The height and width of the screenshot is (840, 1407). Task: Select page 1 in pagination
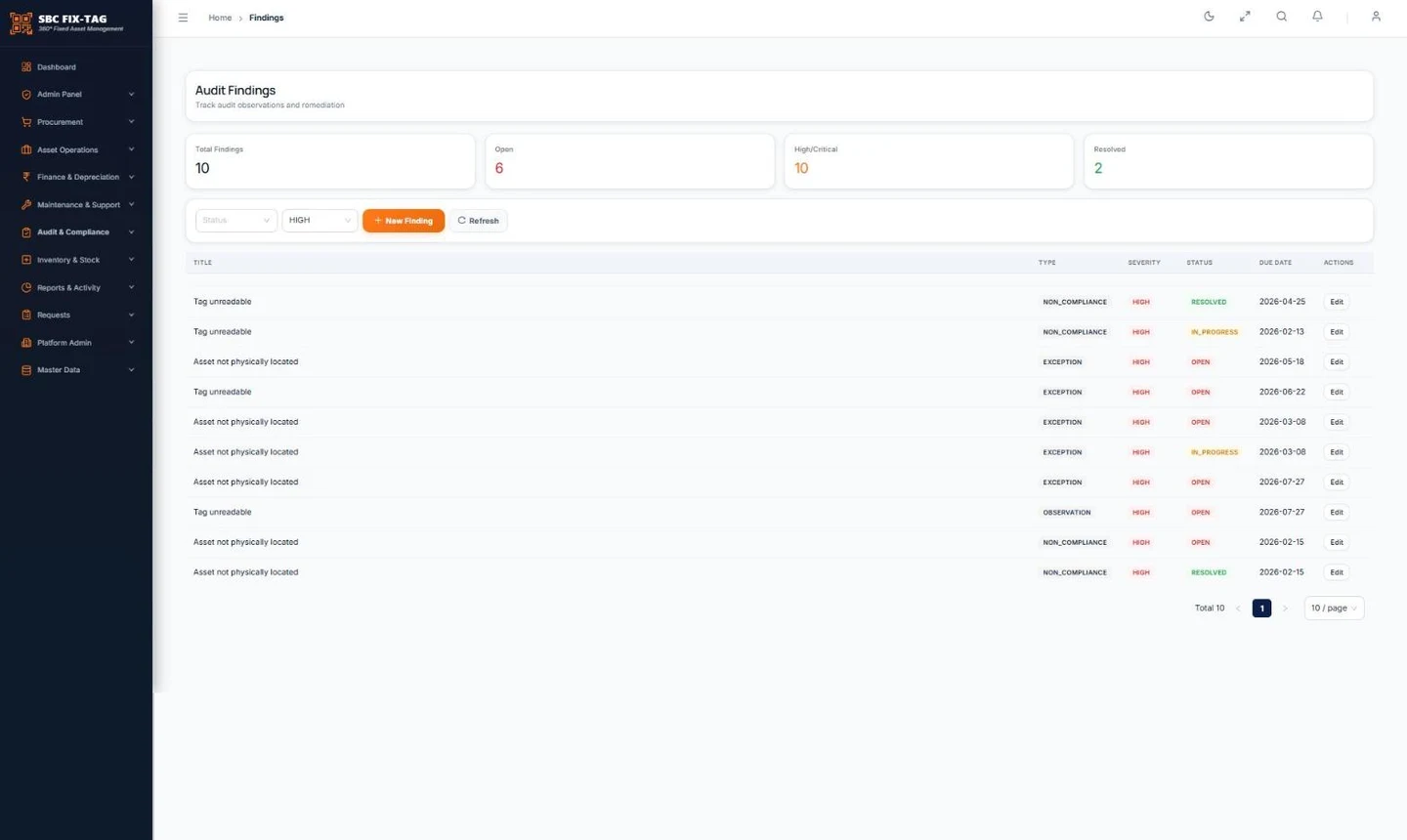pyautogui.click(x=1261, y=608)
